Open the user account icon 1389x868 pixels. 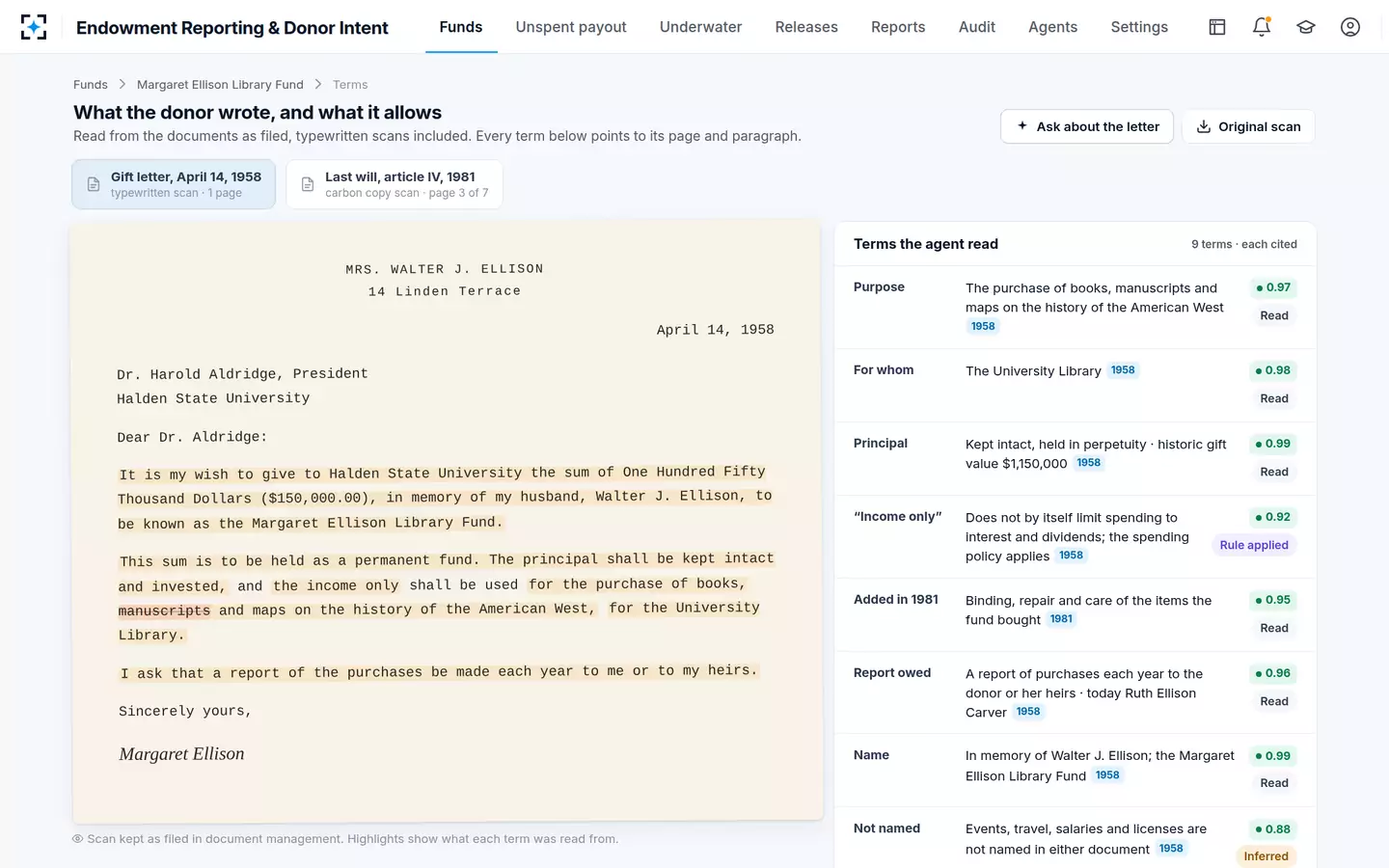coord(1350,27)
